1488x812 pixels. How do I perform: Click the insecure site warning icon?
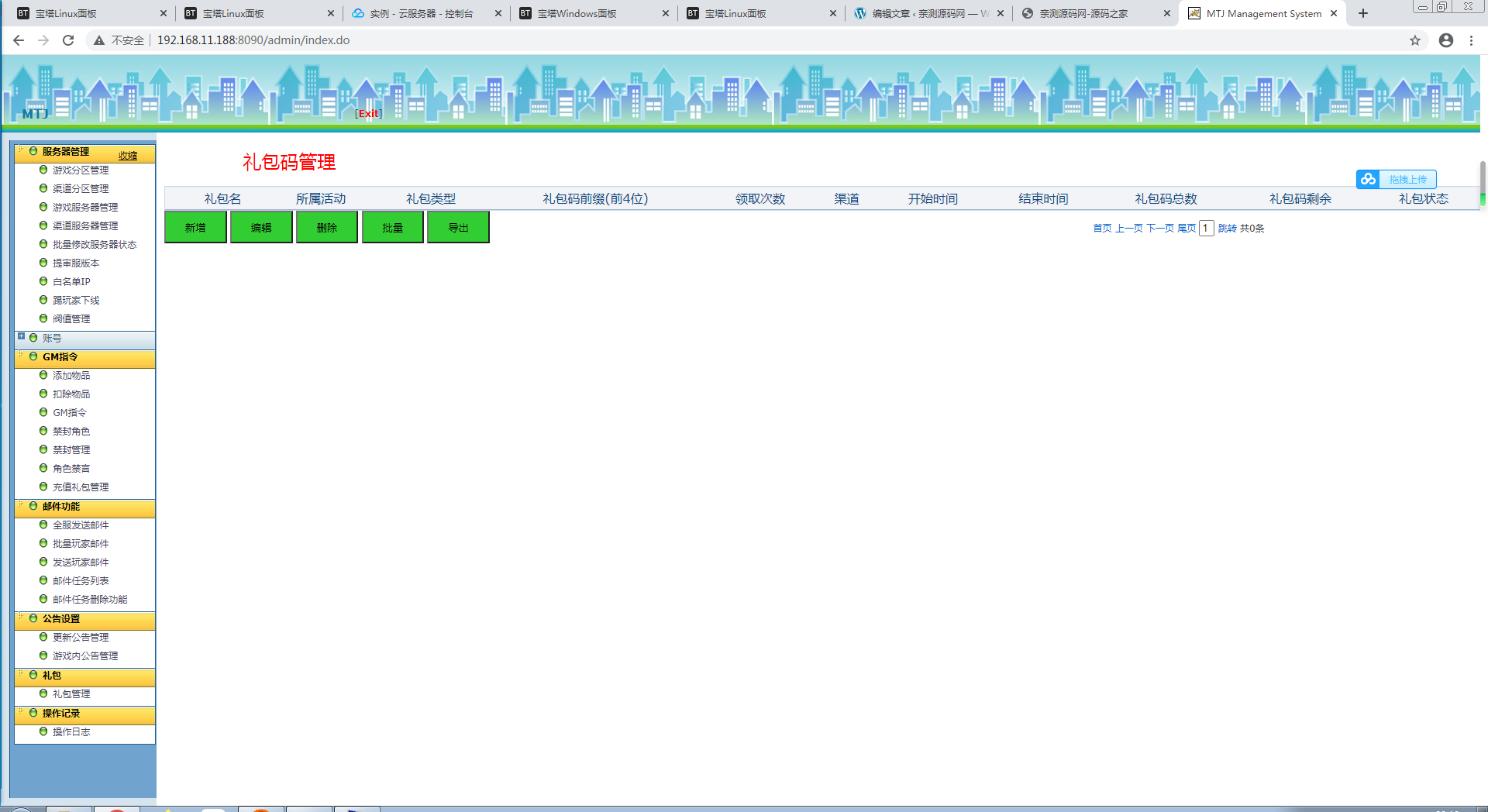99,40
